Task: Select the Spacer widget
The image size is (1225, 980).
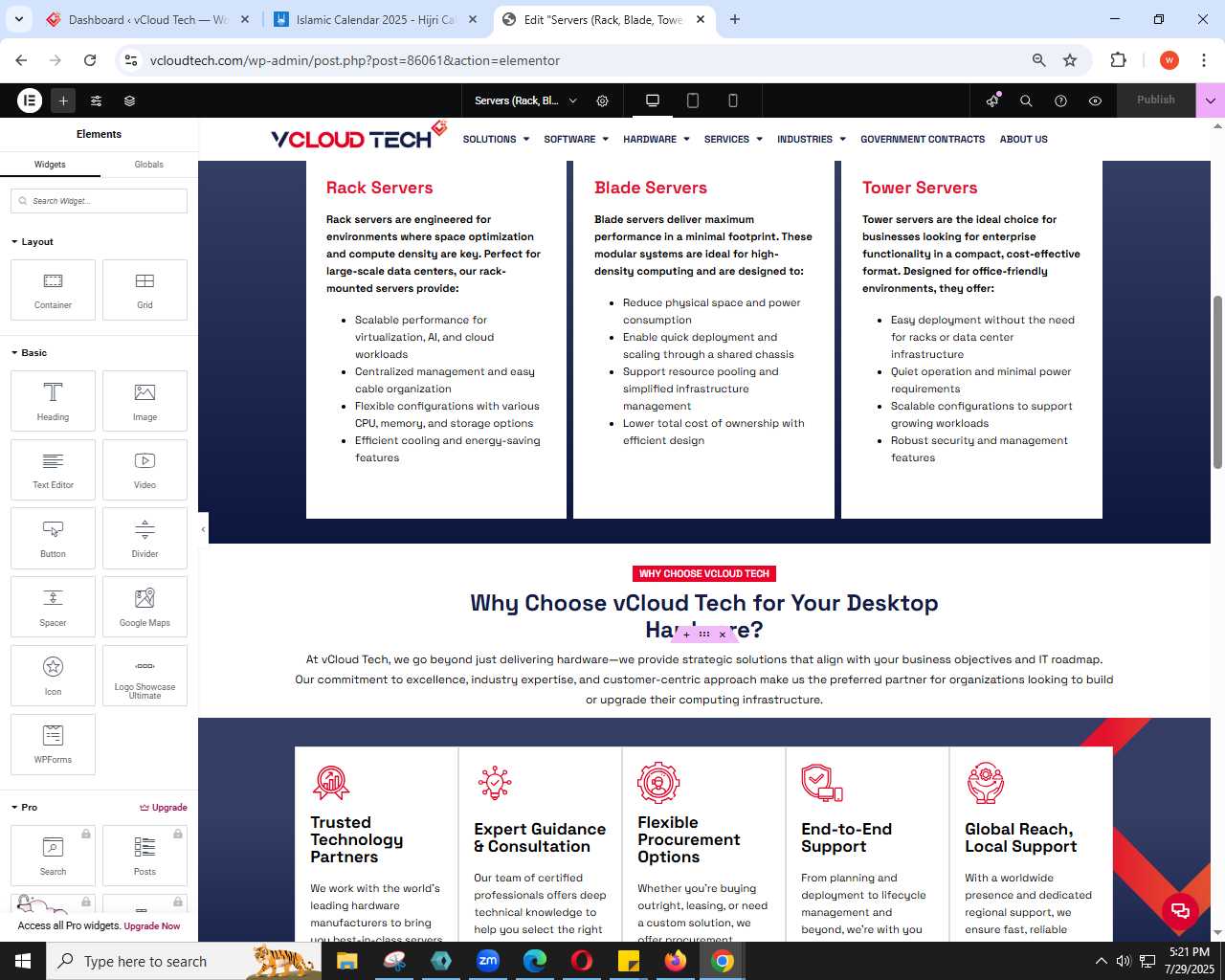Action: 53,607
